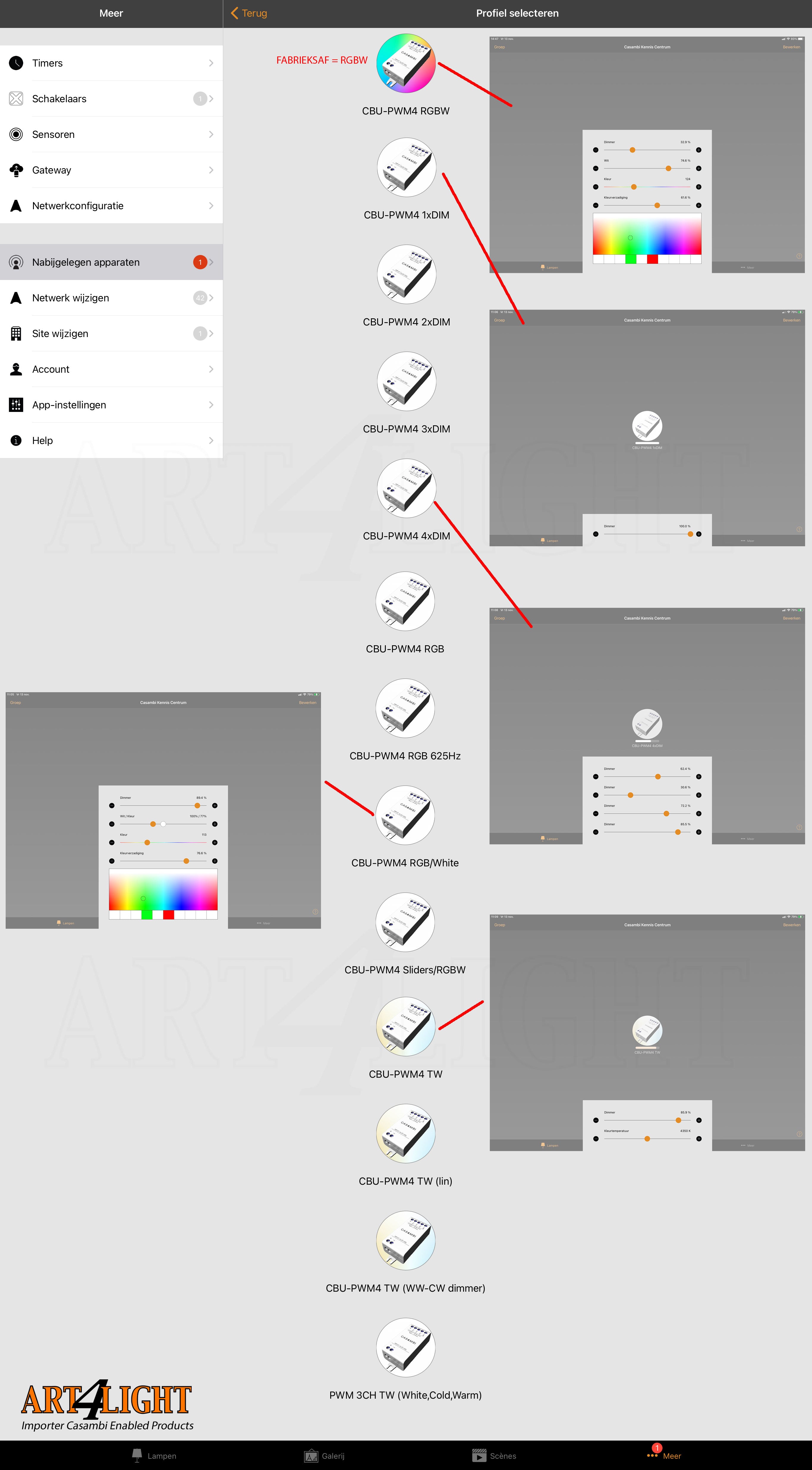The height and width of the screenshot is (1470, 812).
Task: Expand Schakelaars list item
Action: [x=113, y=97]
